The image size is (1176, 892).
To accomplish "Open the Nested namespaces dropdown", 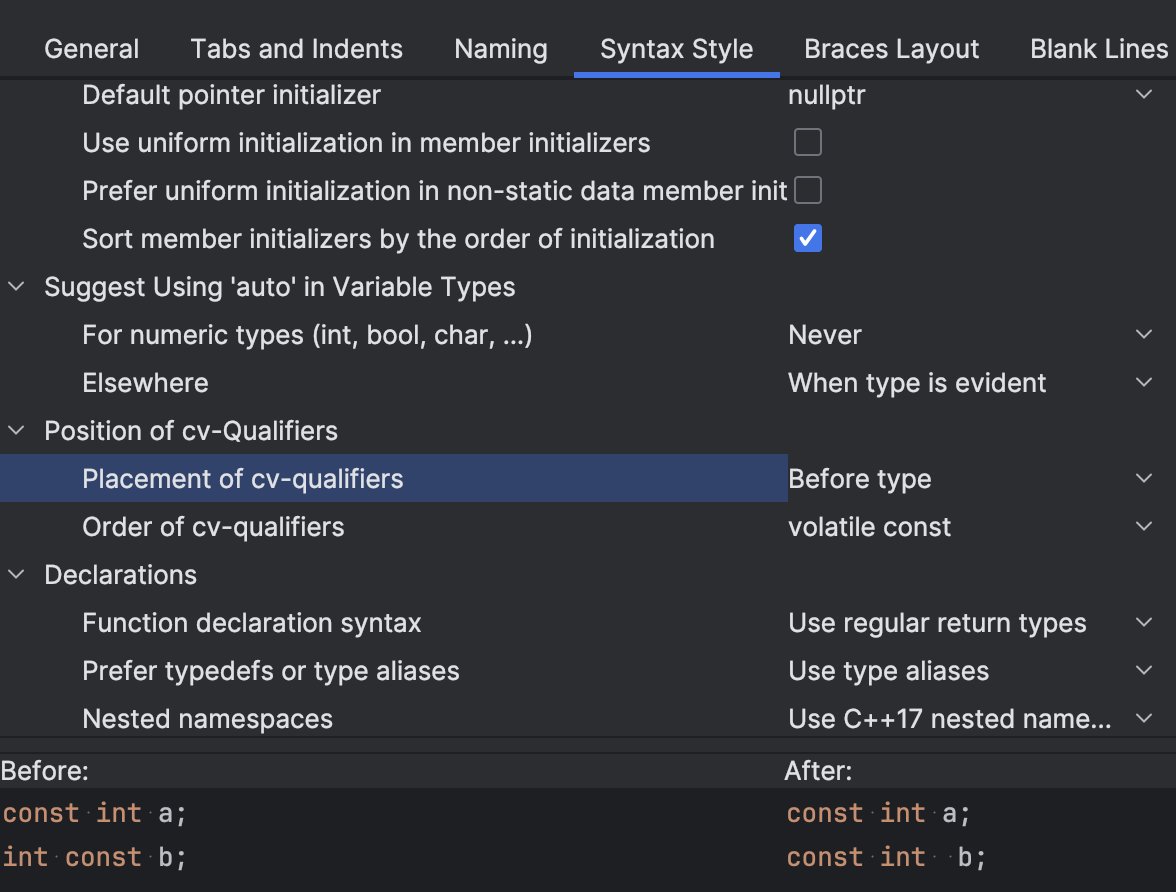I will pyautogui.click(x=970, y=719).
